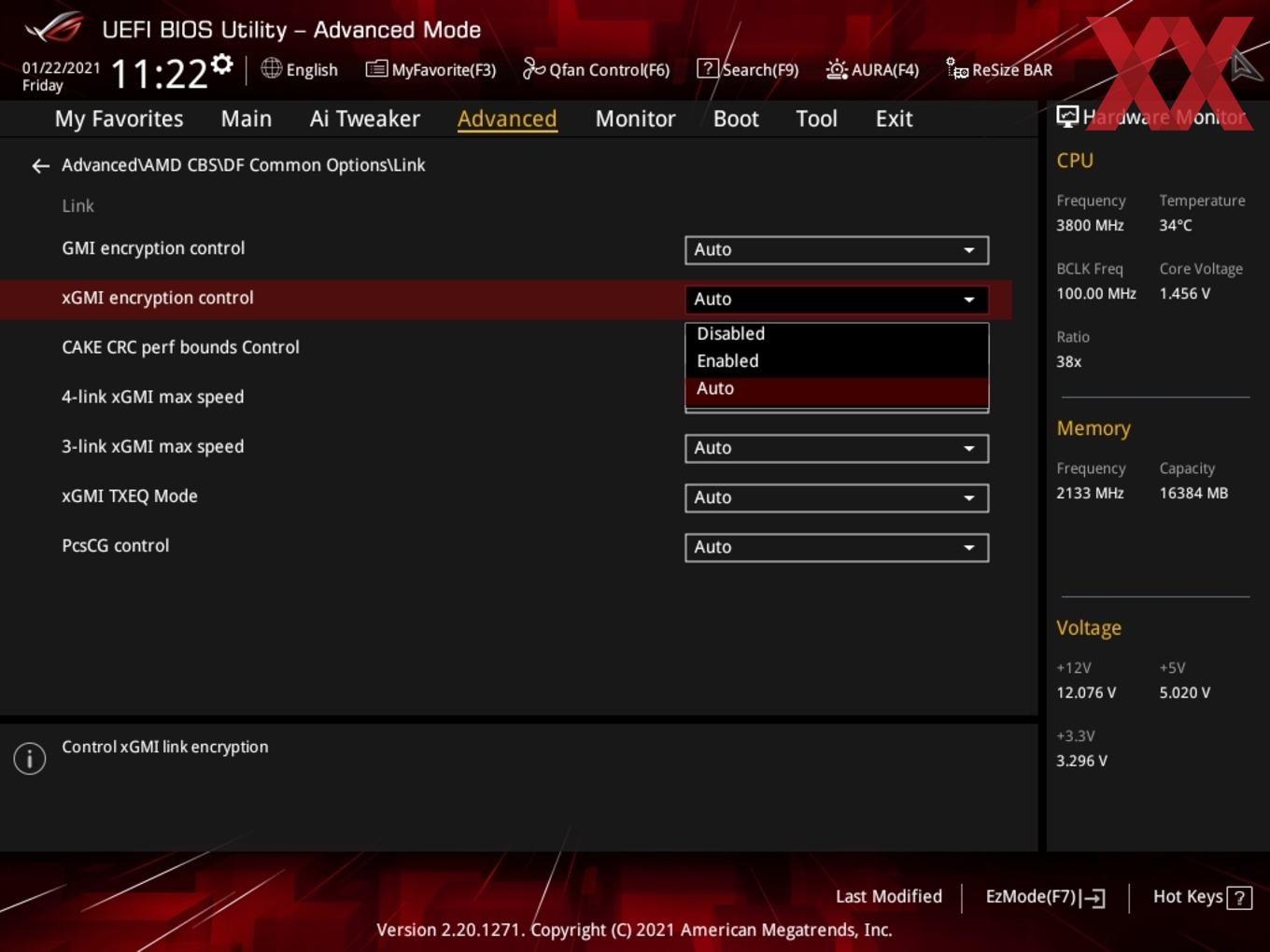Image resolution: width=1270 pixels, height=952 pixels.
Task: Click Core Voltage value 1.456 V
Action: click(x=1184, y=293)
